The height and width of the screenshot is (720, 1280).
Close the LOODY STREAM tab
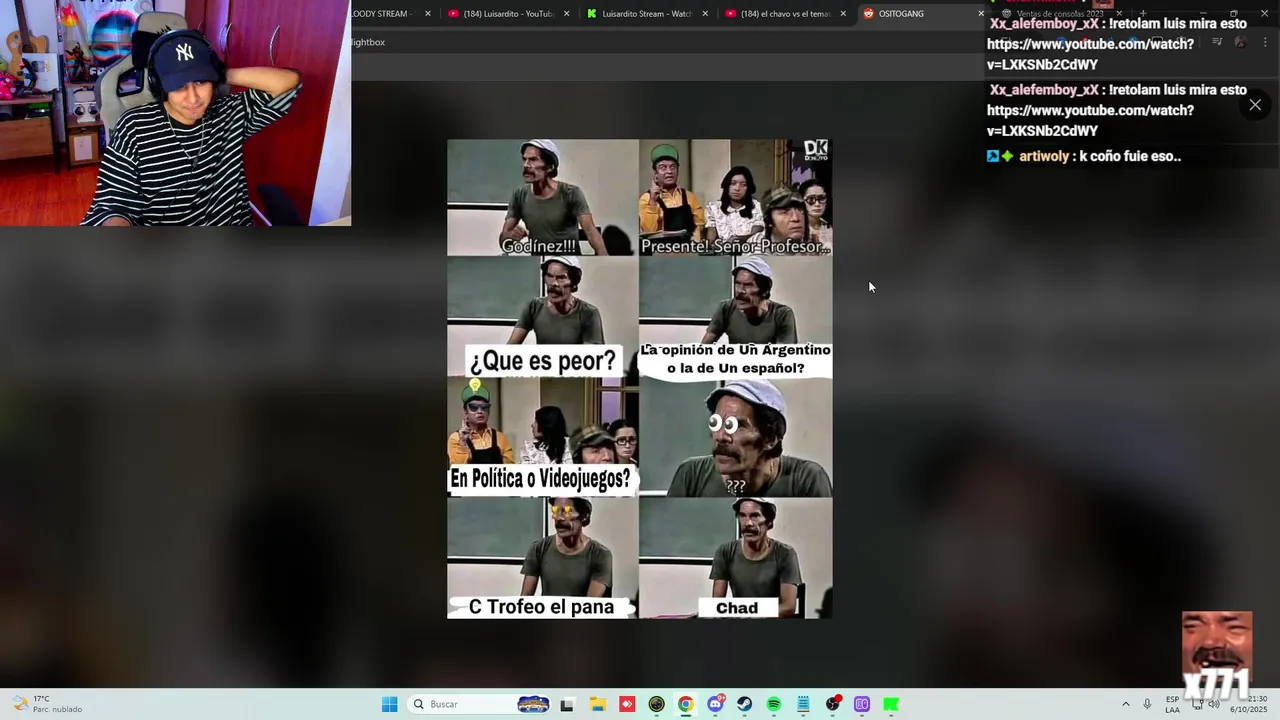pos(428,14)
